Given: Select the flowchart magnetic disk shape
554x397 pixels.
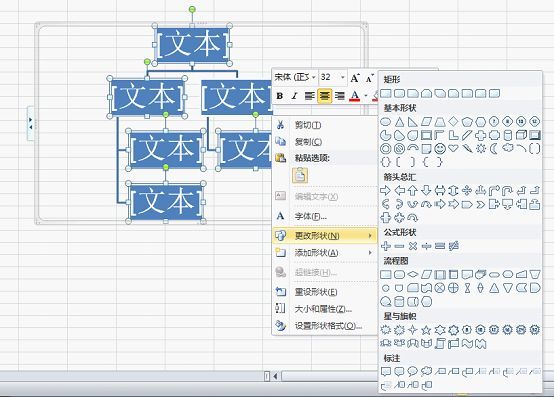Looking at the screenshot, I should tap(399, 301).
